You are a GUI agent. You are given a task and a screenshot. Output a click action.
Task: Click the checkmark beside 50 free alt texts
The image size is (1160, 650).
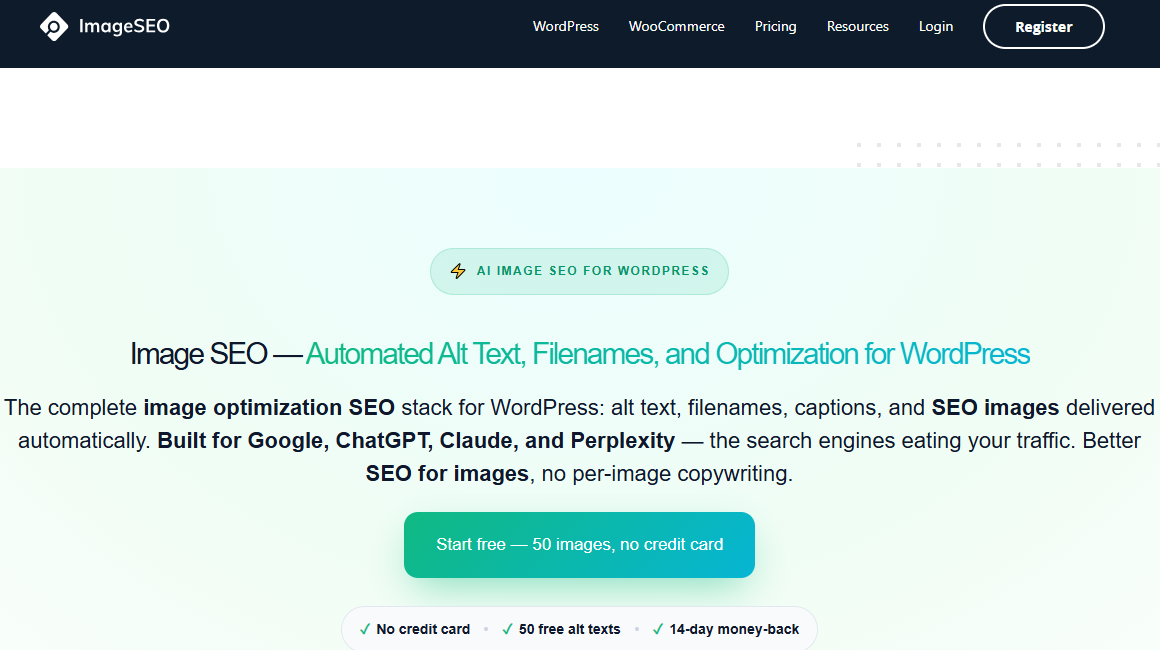[x=508, y=629]
